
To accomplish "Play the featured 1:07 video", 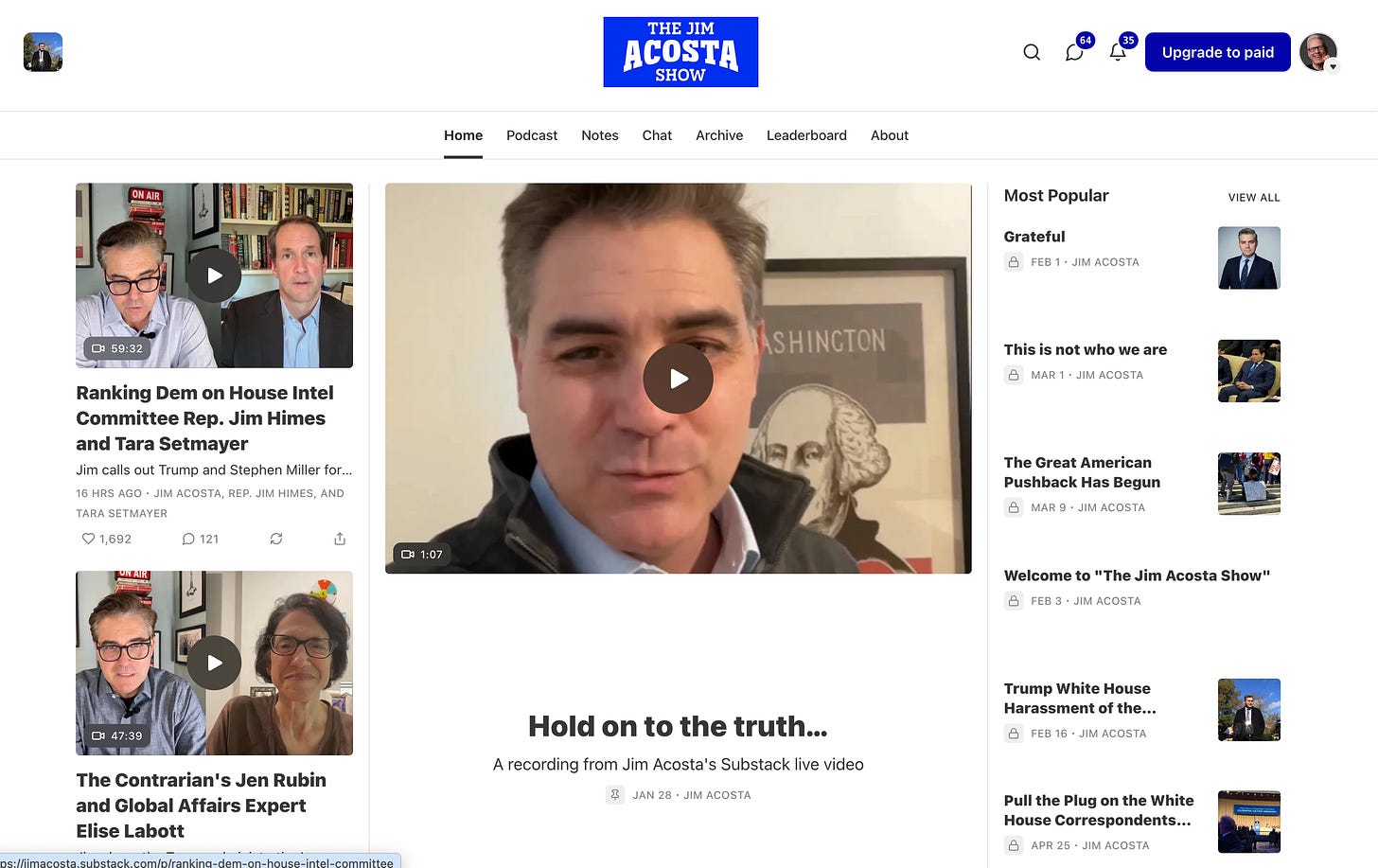I will coord(678,379).
